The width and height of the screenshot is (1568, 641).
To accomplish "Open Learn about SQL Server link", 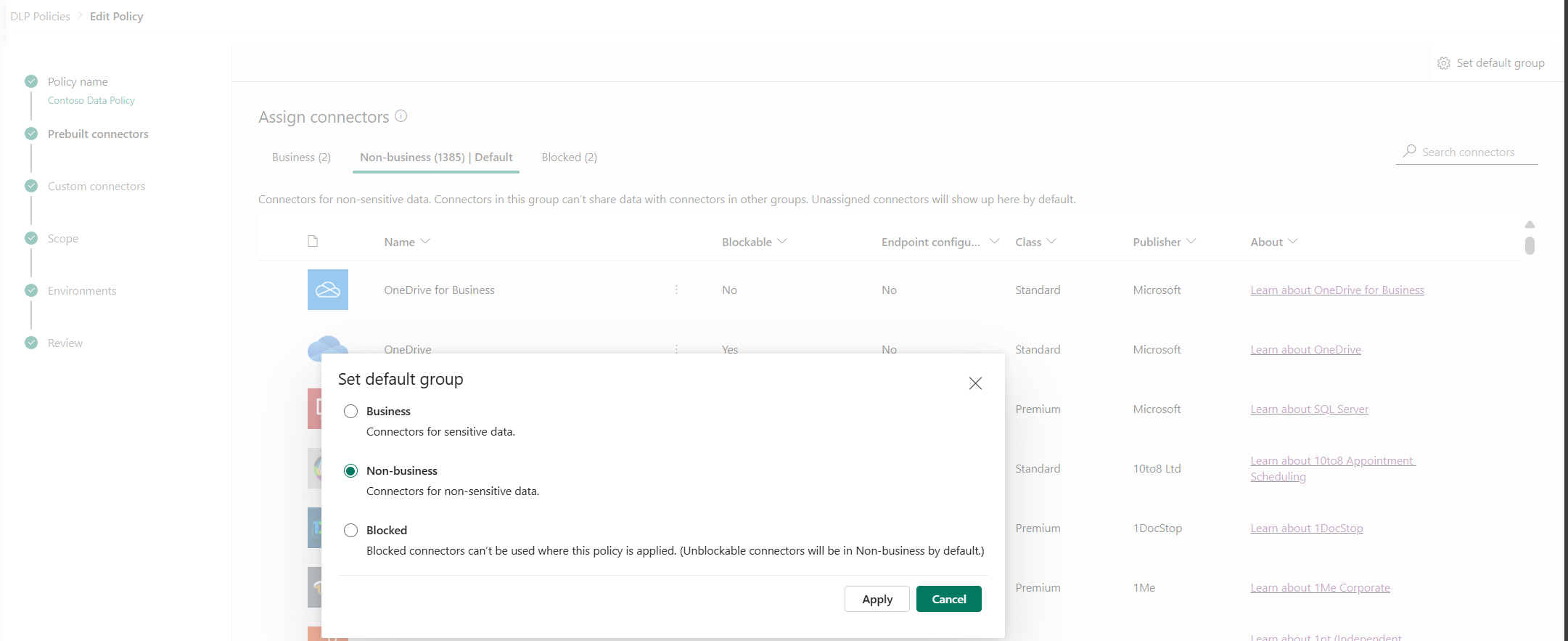I will 1309,409.
